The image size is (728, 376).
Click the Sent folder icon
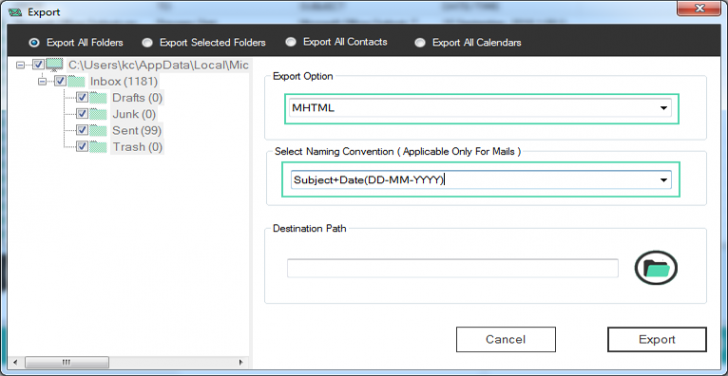tap(98, 130)
